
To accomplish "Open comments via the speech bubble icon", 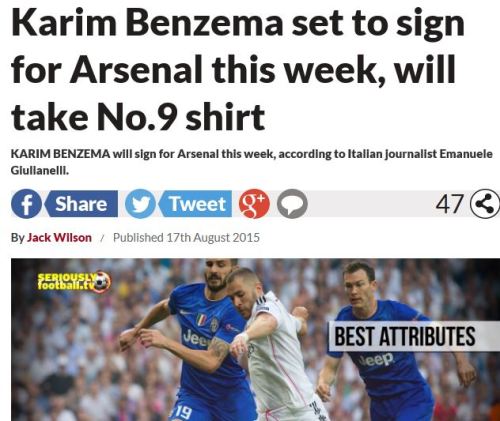I will (292, 204).
